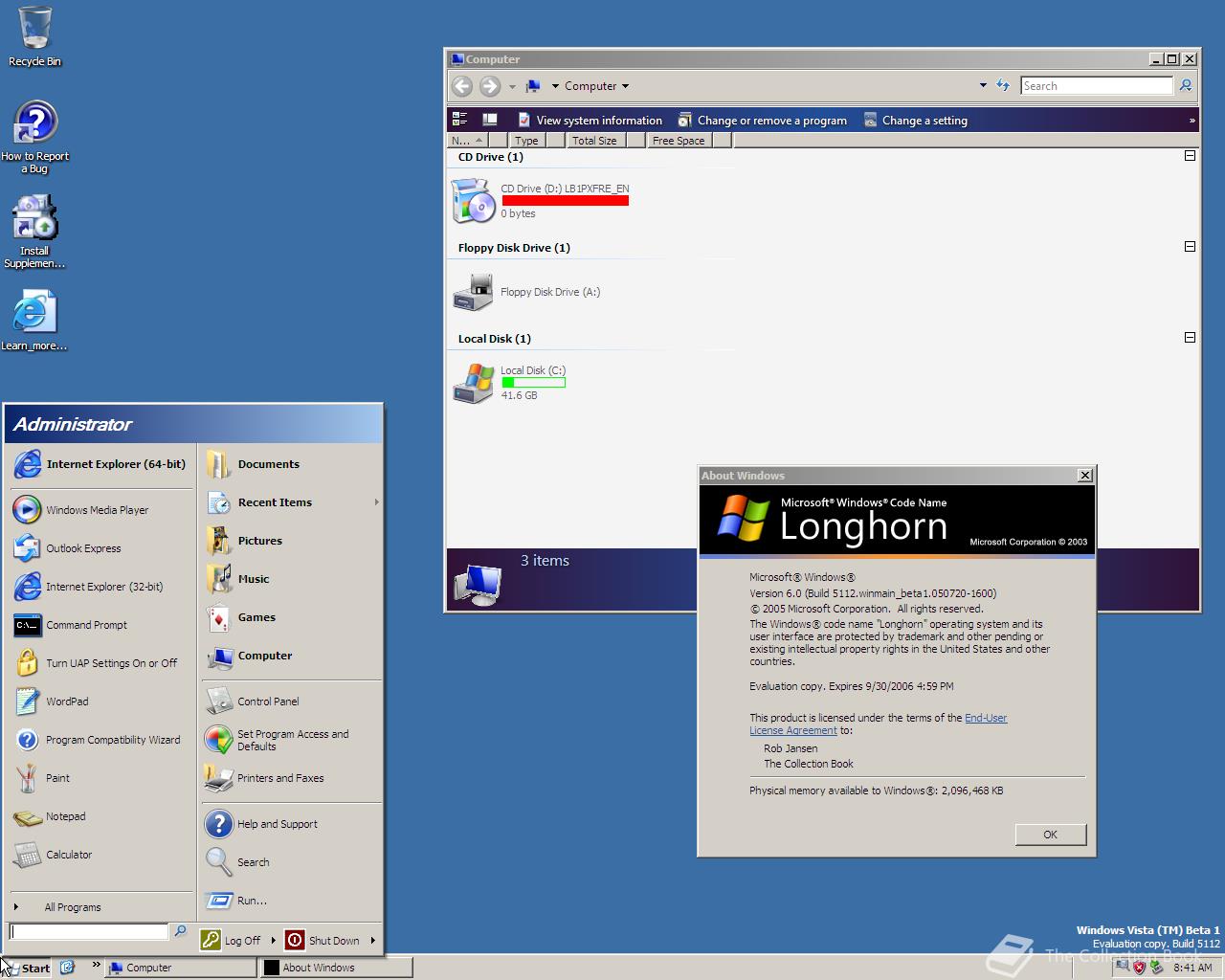1225x980 pixels.
Task: Expand toolbar overflow chevron
Action: pyautogui.click(x=1192, y=121)
